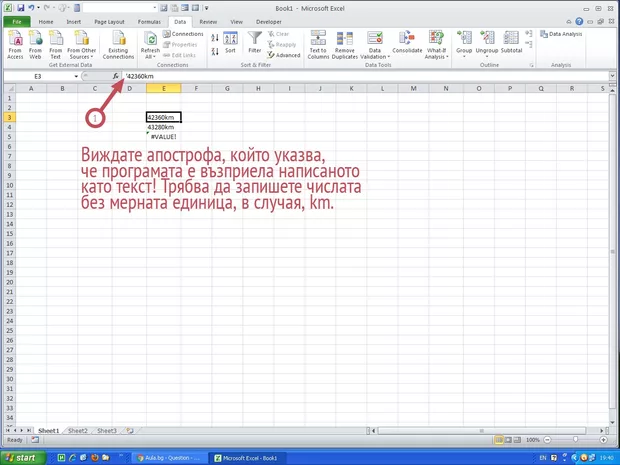Switch to the Developer tab
Screen dimensions: 620x465
click(269, 22)
